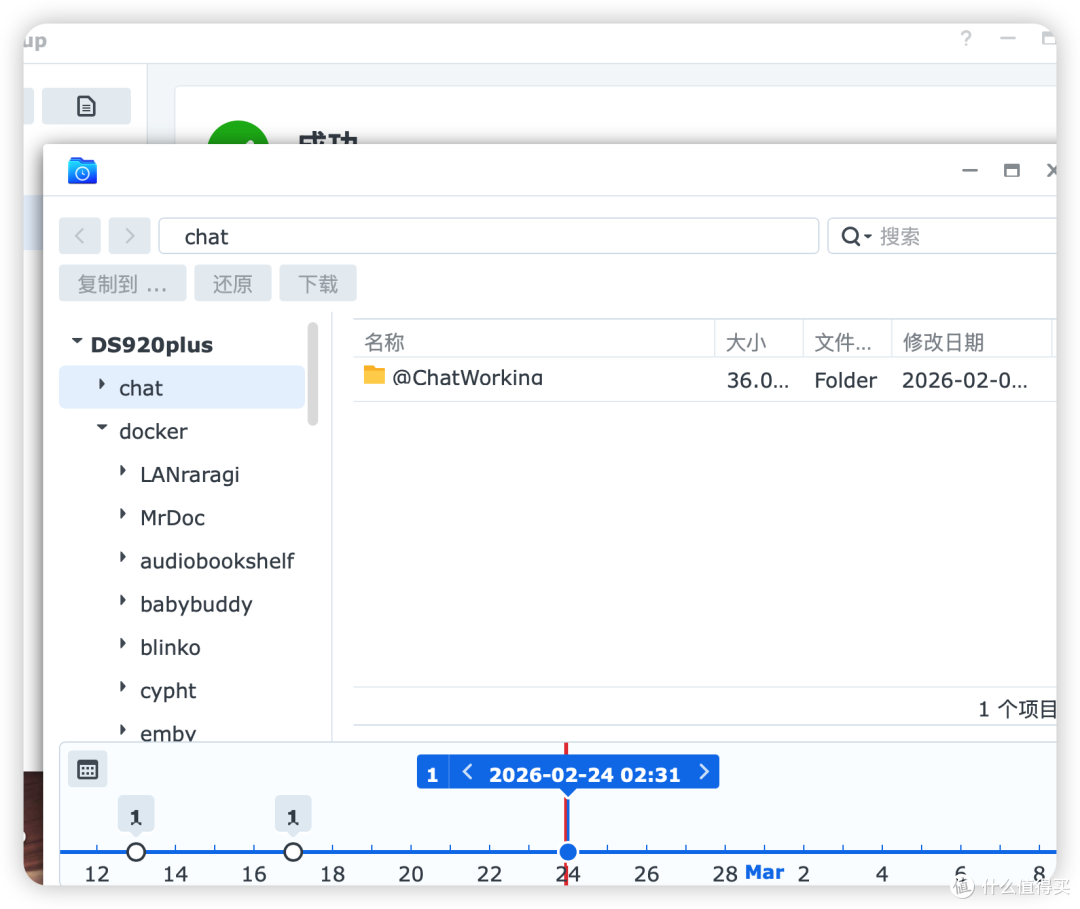Click the folder tree scrollbar
This screenshot has width=1080, height=909.
pos(313,373)
